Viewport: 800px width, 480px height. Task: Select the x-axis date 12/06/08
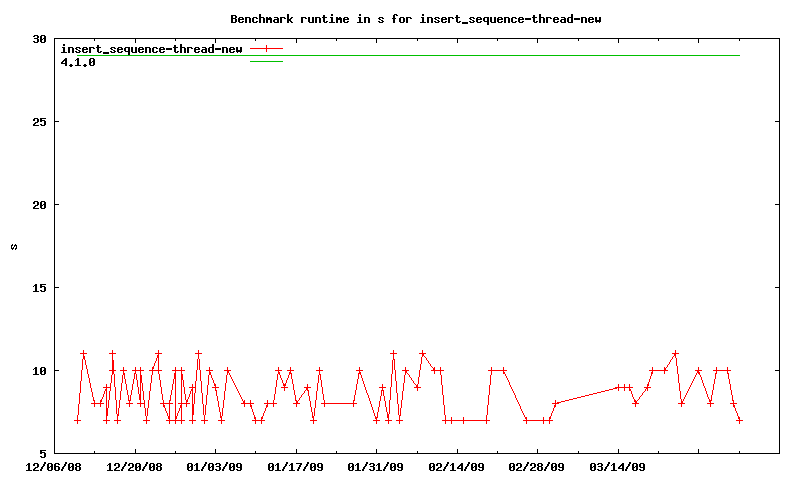tap(54, 466)
